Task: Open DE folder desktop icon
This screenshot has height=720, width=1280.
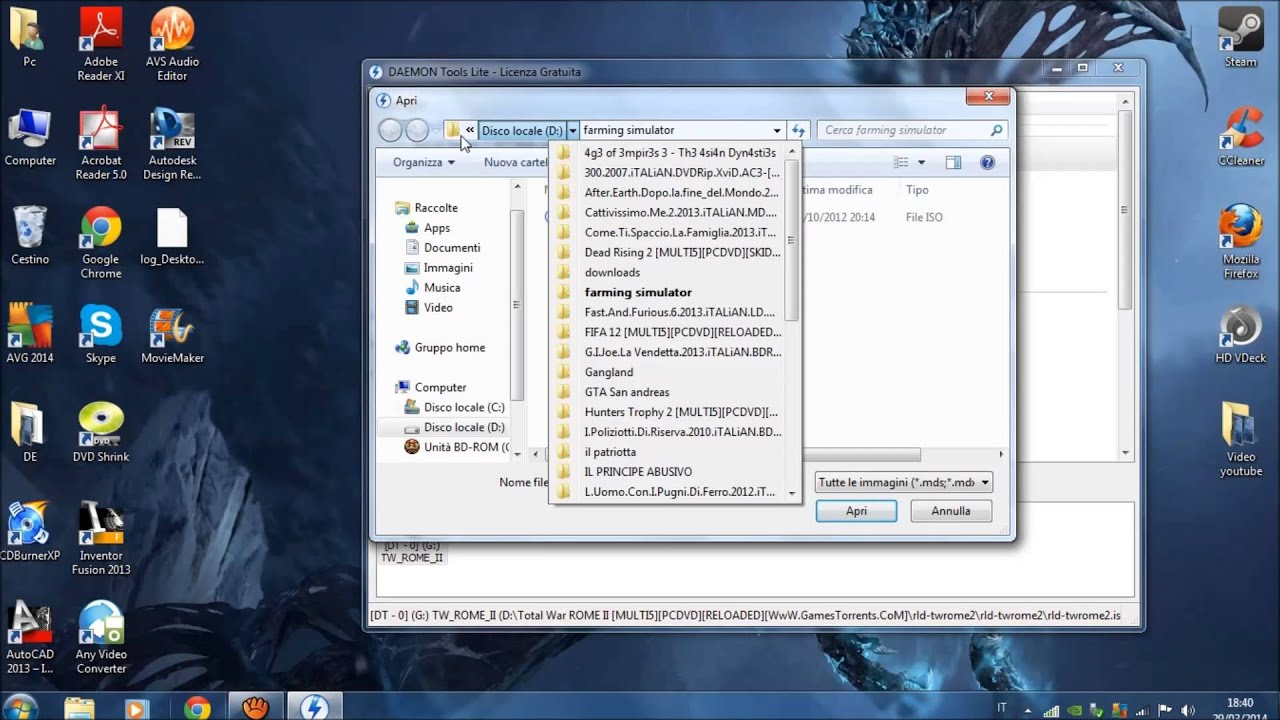Action: 30,433
